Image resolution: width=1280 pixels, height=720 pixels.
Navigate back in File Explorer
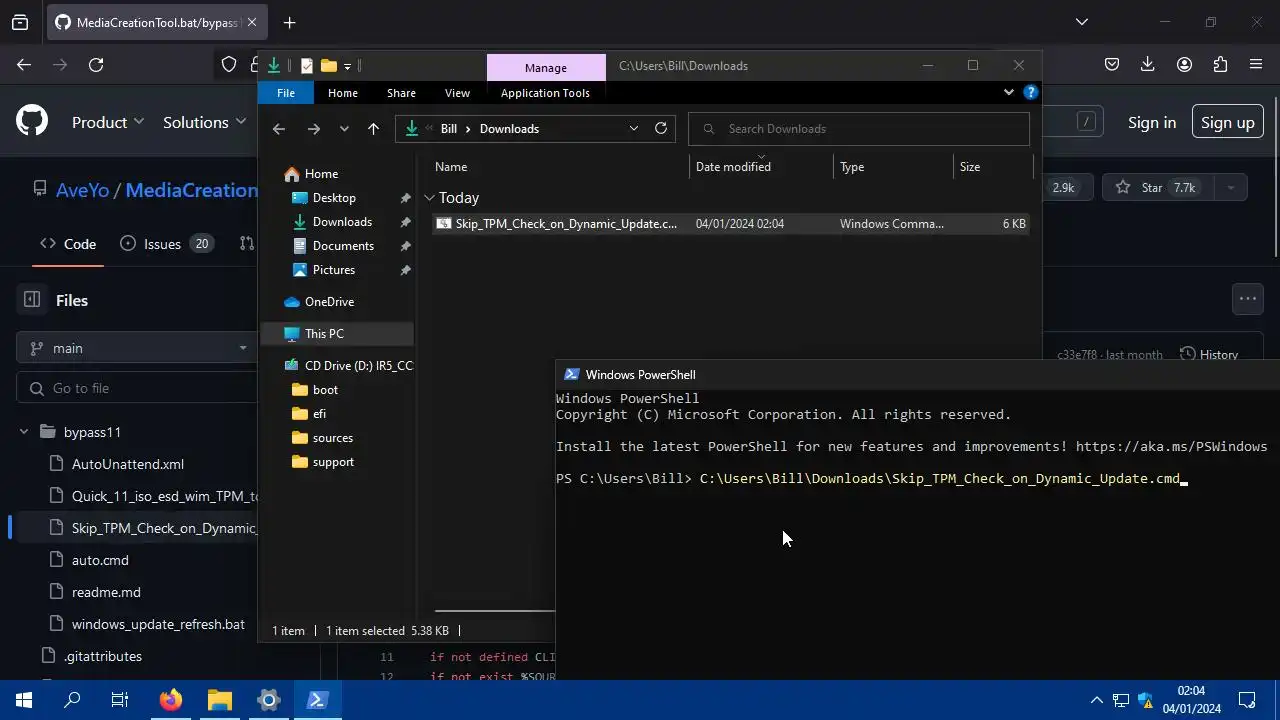(279, 129)
